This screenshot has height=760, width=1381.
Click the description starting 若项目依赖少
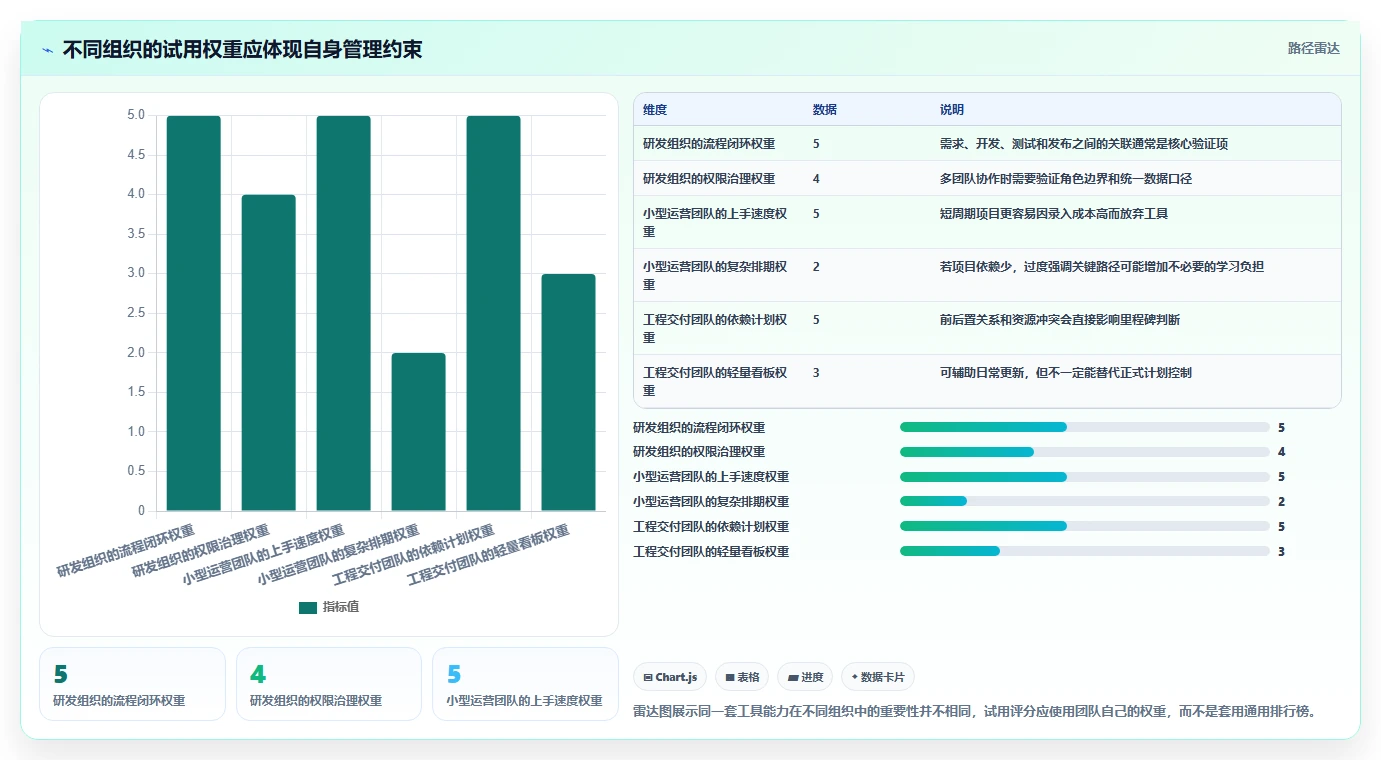coord(1102,267)
